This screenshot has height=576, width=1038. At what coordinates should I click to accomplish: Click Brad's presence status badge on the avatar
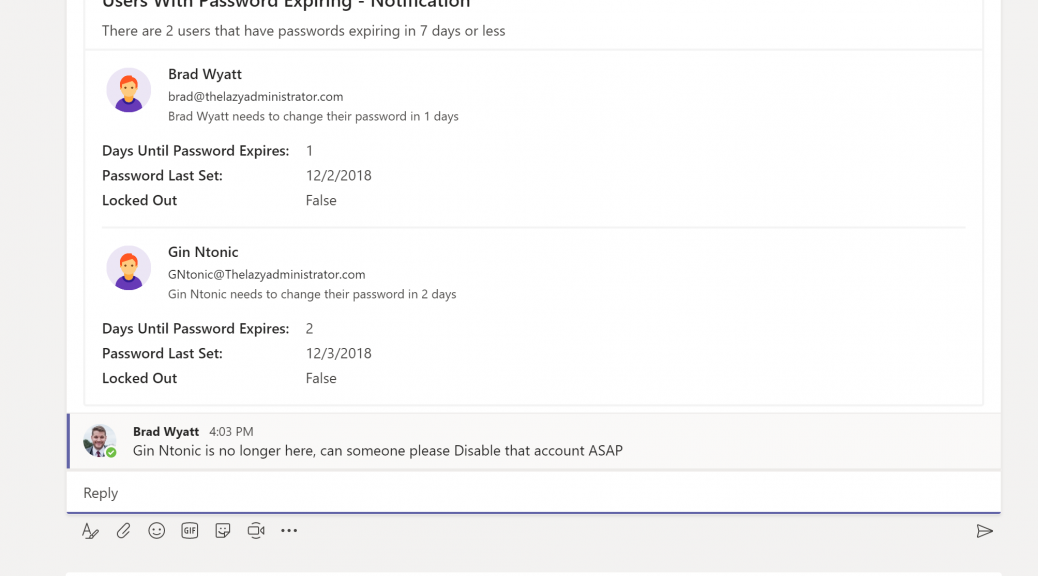tap(111, 453)
